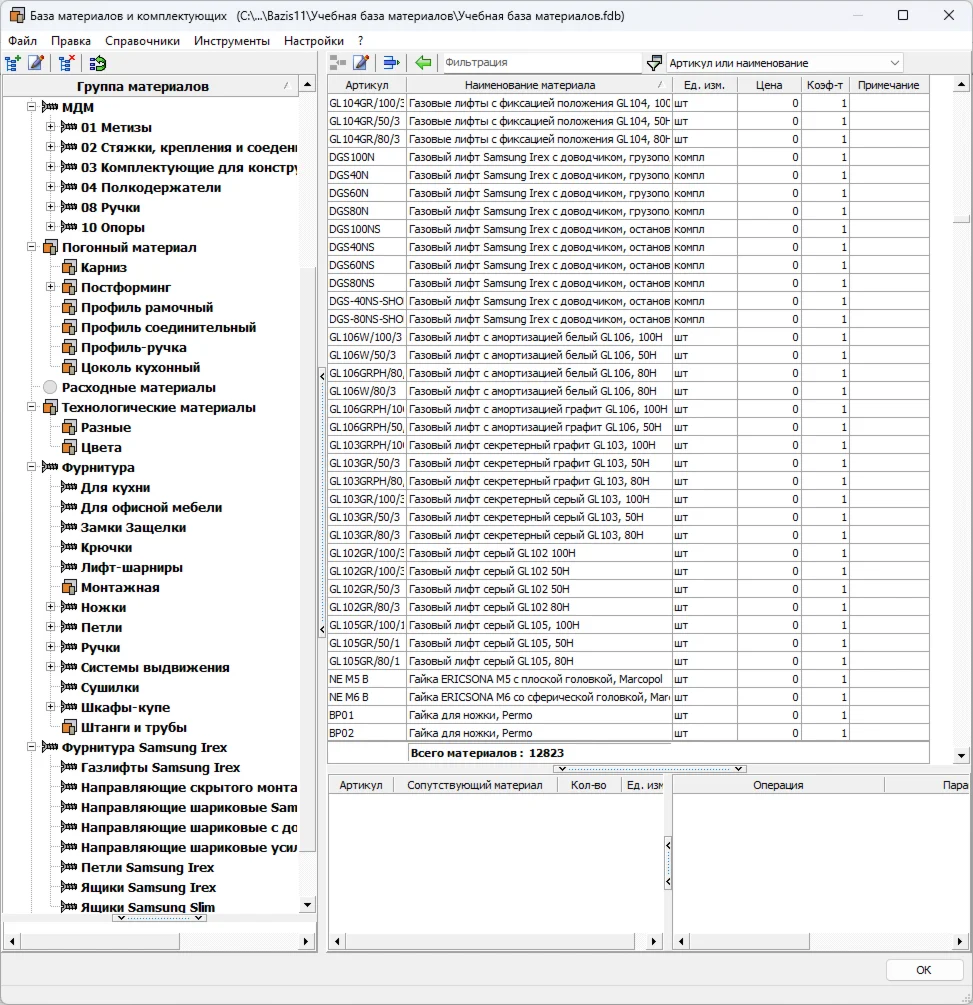
Task: Click the green left arrow icon
Action: click(423, 63)
